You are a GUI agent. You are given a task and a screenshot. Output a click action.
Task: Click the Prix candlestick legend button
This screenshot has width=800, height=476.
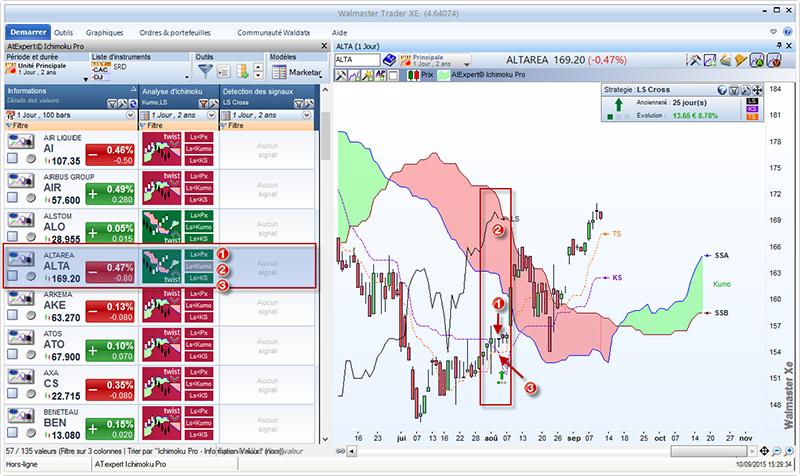(421, 75)
